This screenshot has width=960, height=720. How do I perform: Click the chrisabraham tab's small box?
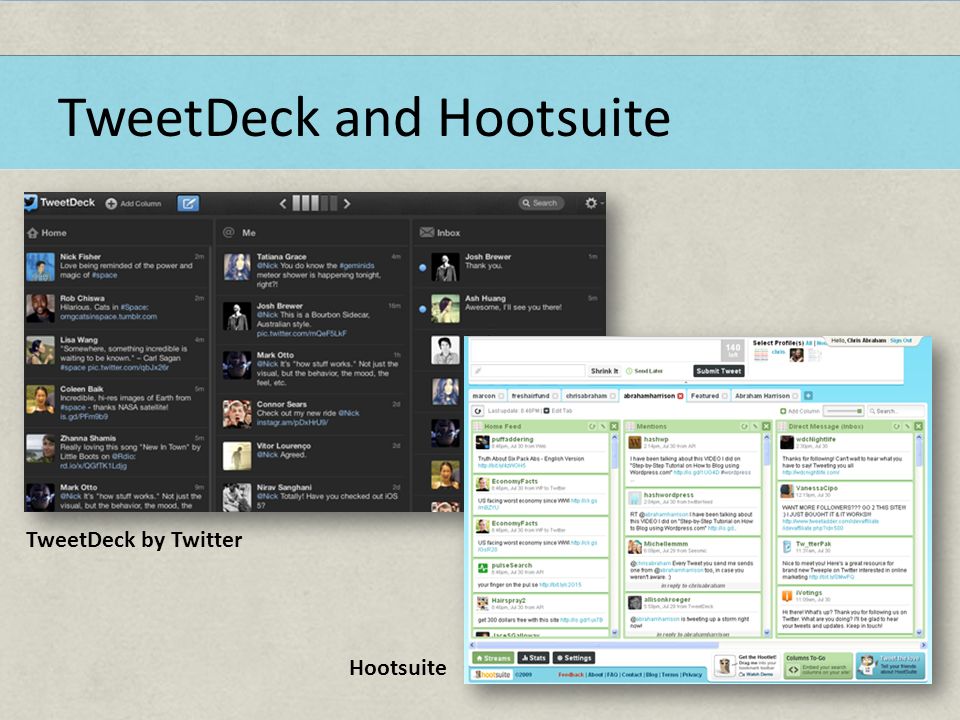coord(612,396)
